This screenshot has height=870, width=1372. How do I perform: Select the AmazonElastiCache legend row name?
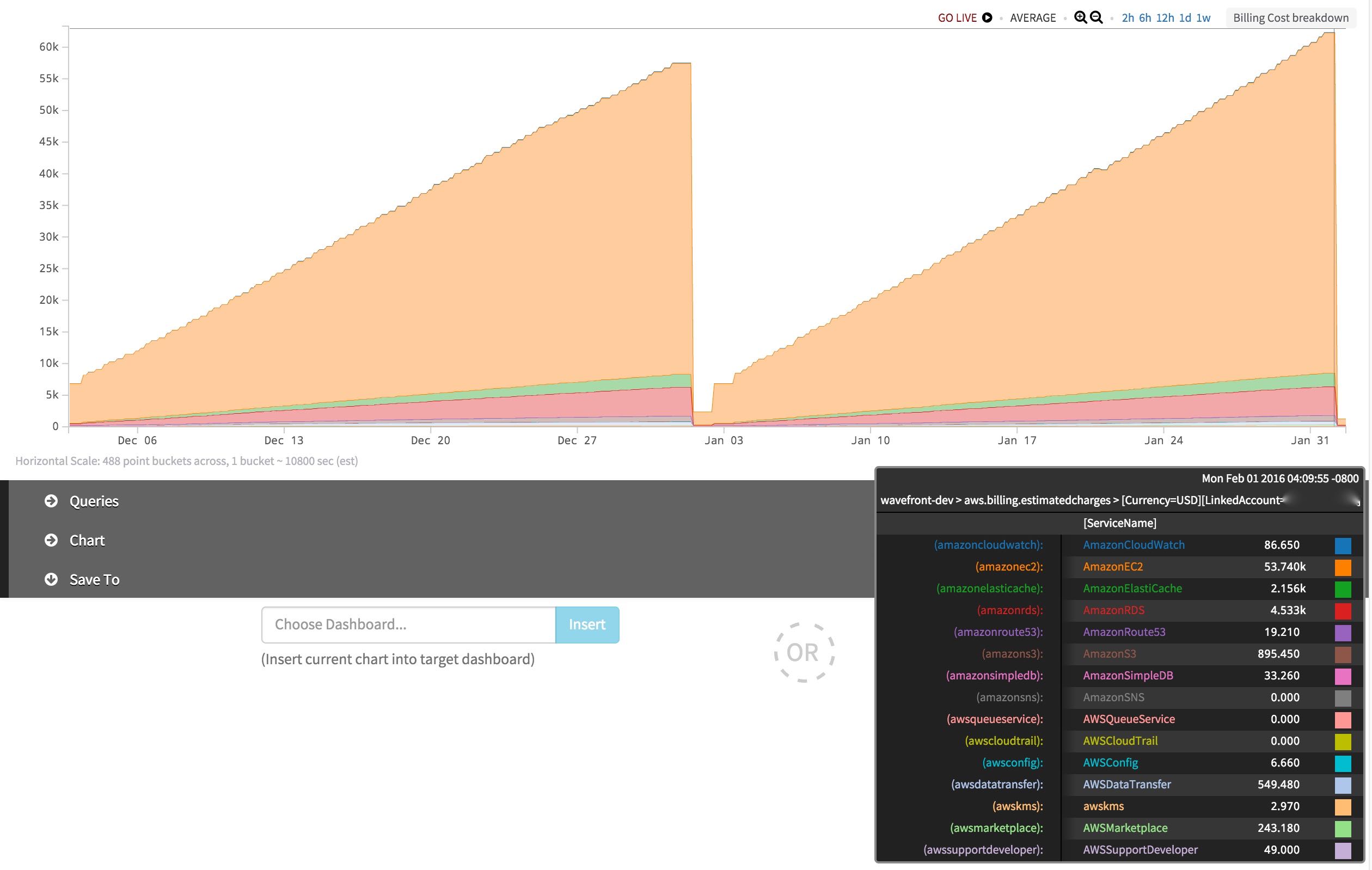[1132, 588]
